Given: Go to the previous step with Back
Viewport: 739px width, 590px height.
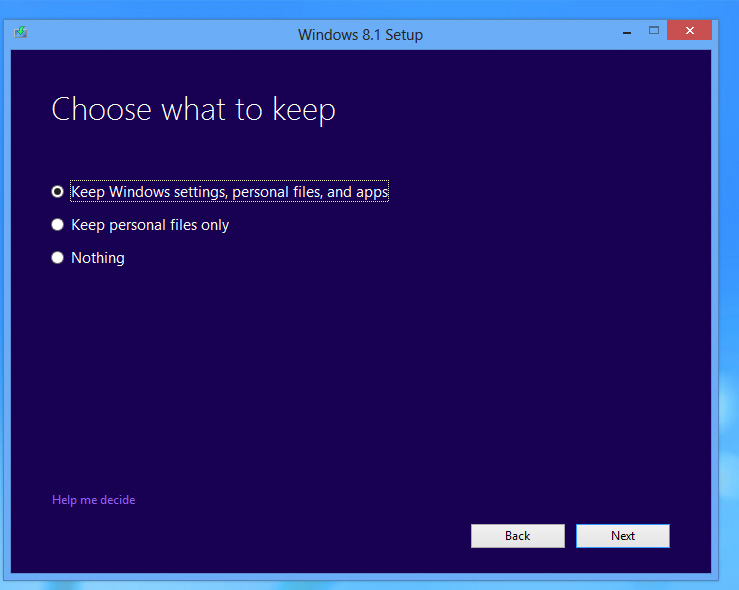Looking at the screenshot, I should click(x=517, y=536).
